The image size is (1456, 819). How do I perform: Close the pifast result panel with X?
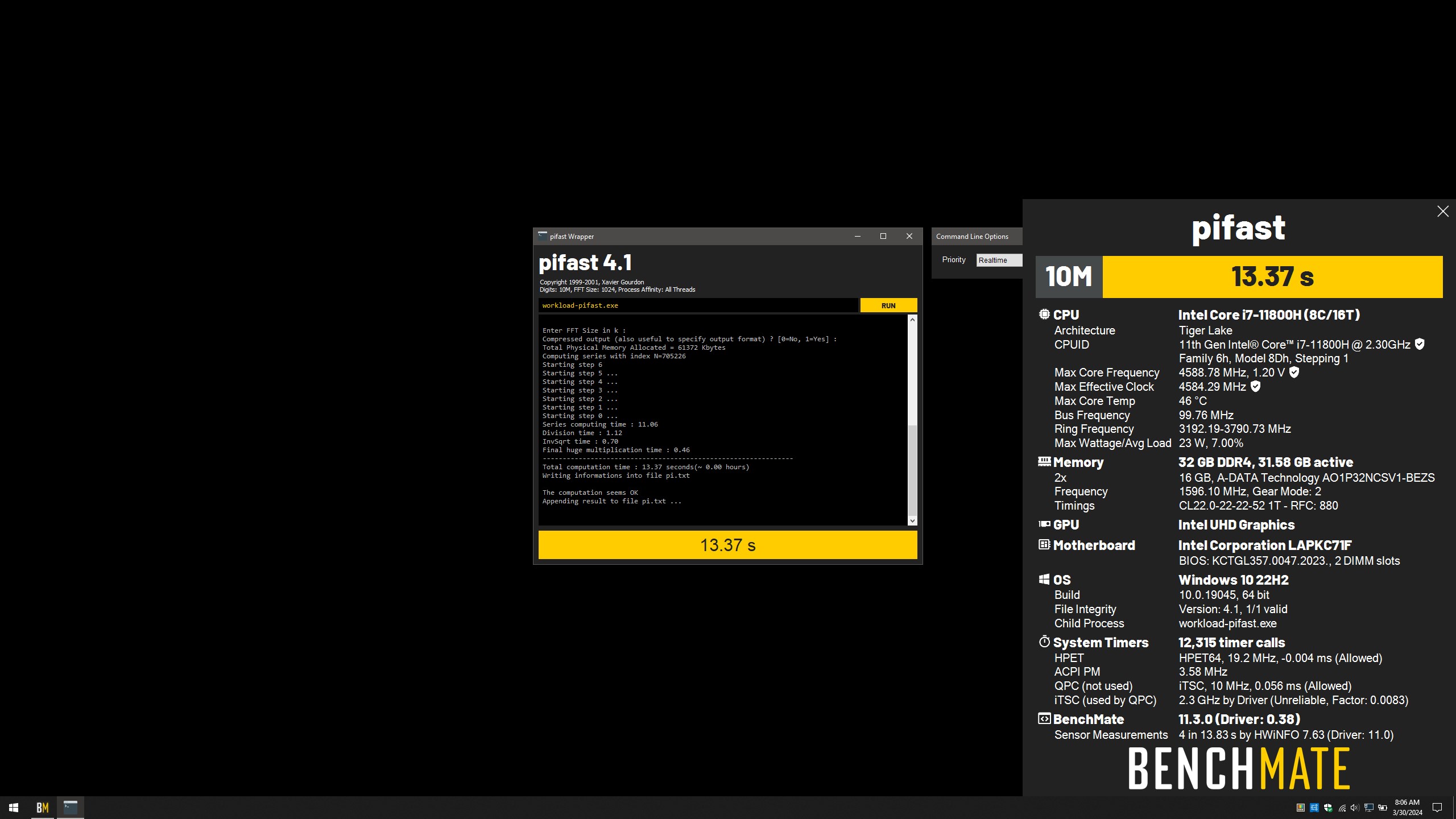tap(1443, 212)
